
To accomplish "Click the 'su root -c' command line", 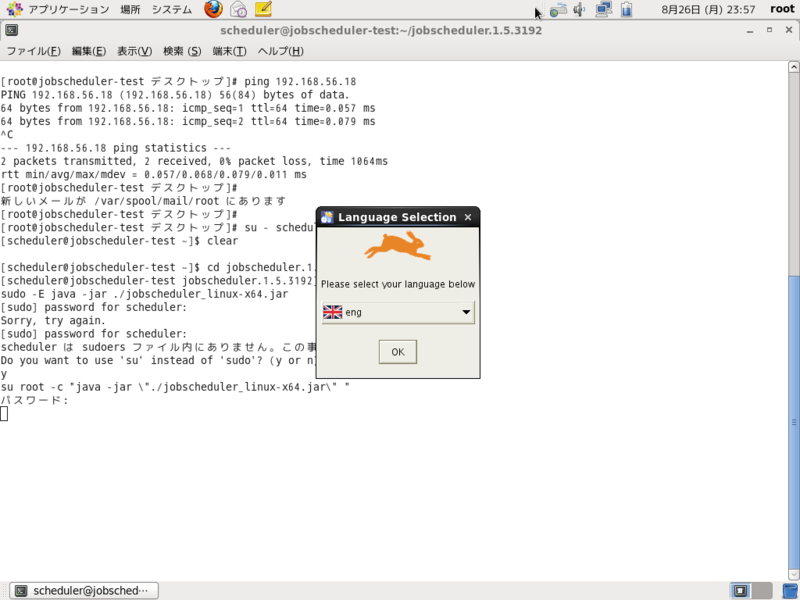I will (175, 387).
